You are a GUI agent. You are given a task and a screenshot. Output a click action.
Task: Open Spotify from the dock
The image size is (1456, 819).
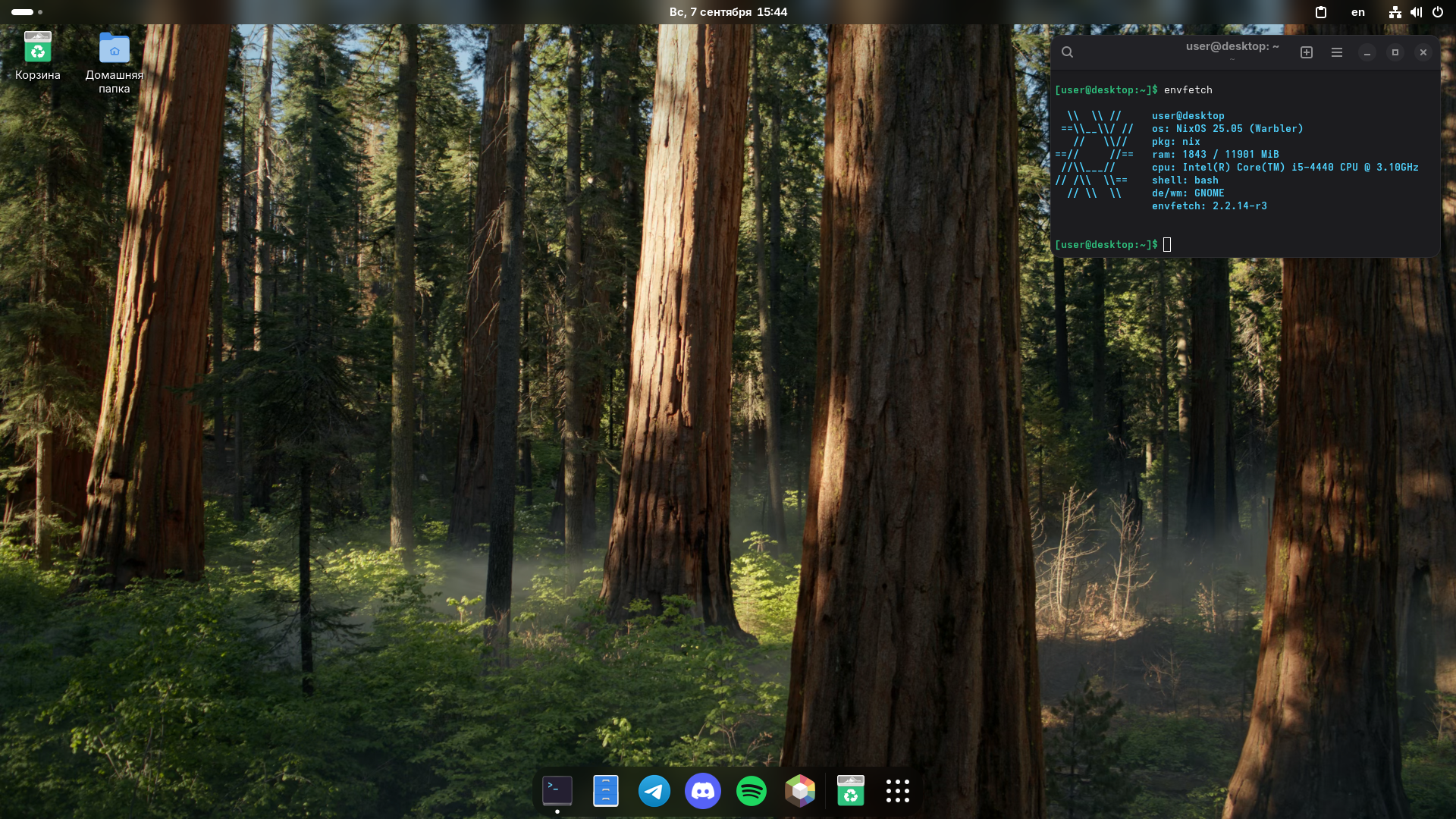pyautogui.click(x=751, y=791)
